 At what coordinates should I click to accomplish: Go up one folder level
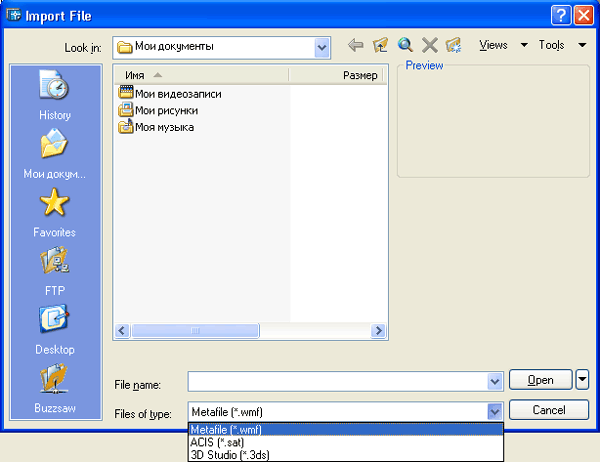click(x=380, y=45)
